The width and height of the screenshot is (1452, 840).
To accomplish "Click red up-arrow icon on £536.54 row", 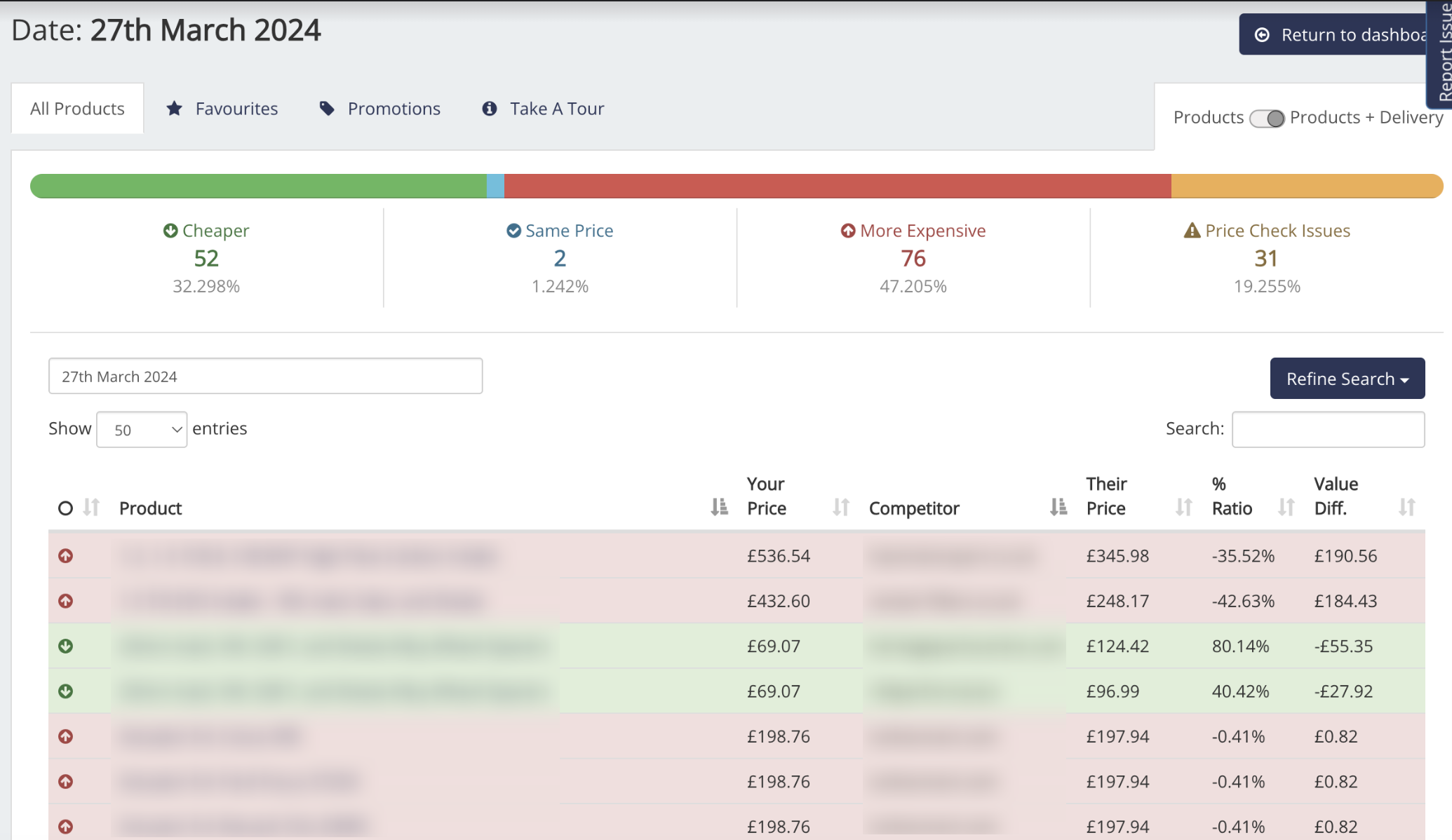I will (x=66, y=556).
